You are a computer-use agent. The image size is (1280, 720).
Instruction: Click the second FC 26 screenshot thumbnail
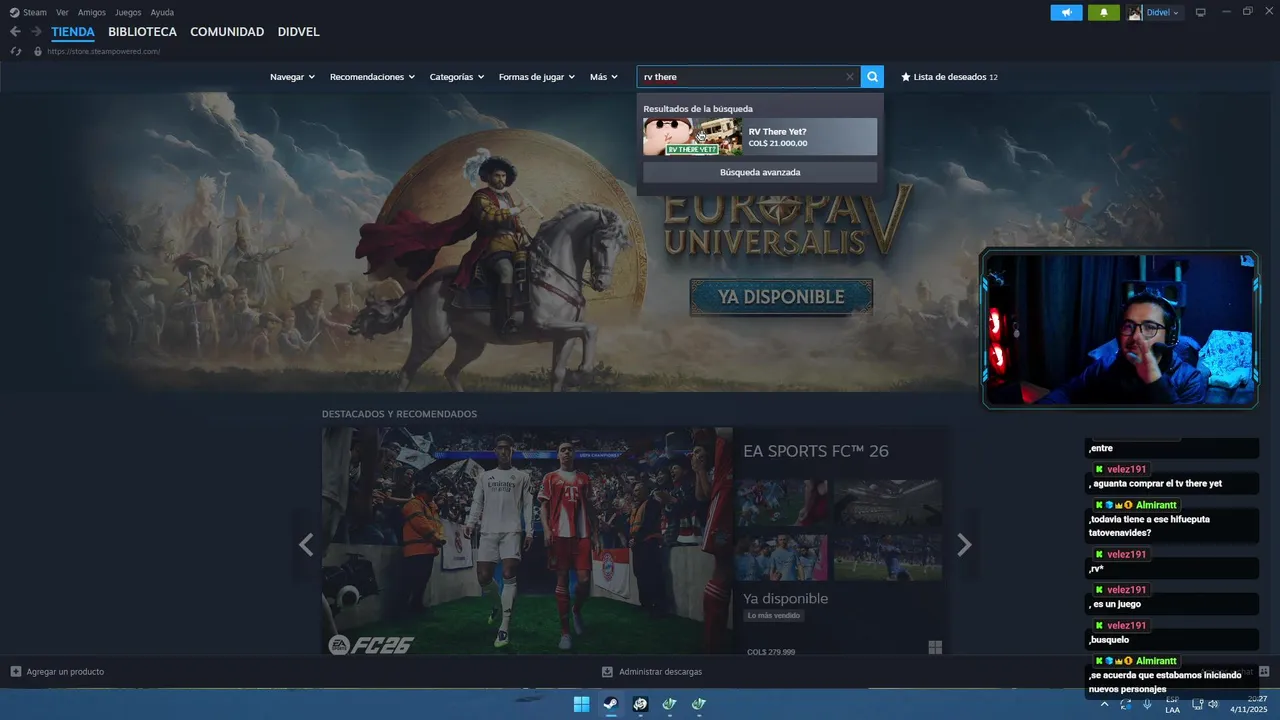point(888,503)
